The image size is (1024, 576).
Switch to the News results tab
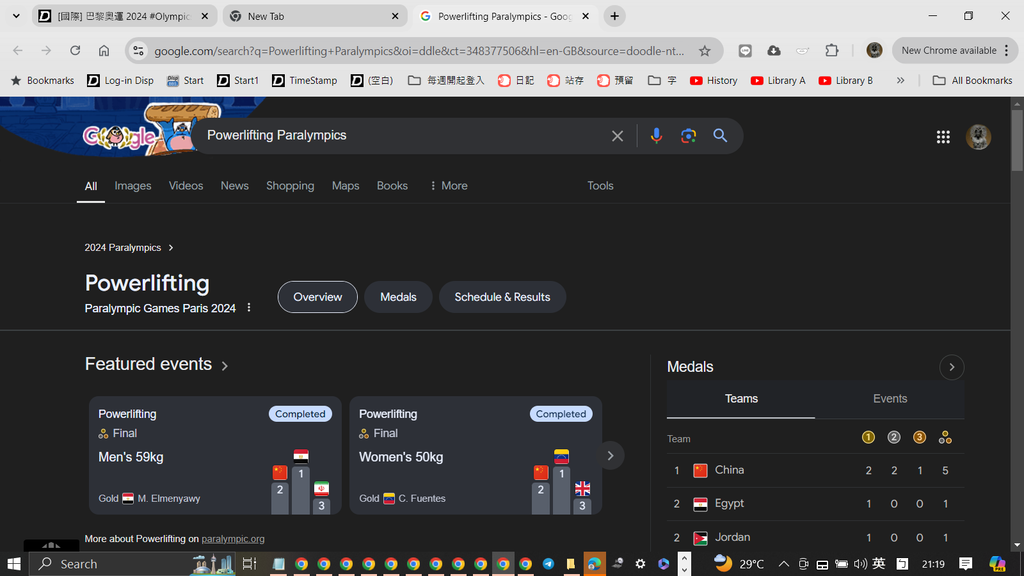click(x=234, y=185)
